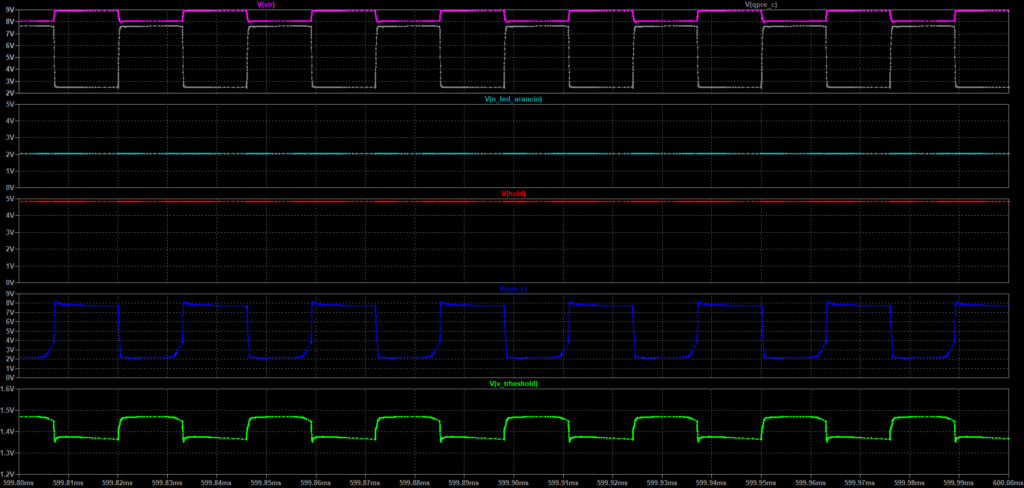This screenshot has height=488, width=1024.
Task: Click the 600.00ms time axis label
Action: [x=1008, y=483]
